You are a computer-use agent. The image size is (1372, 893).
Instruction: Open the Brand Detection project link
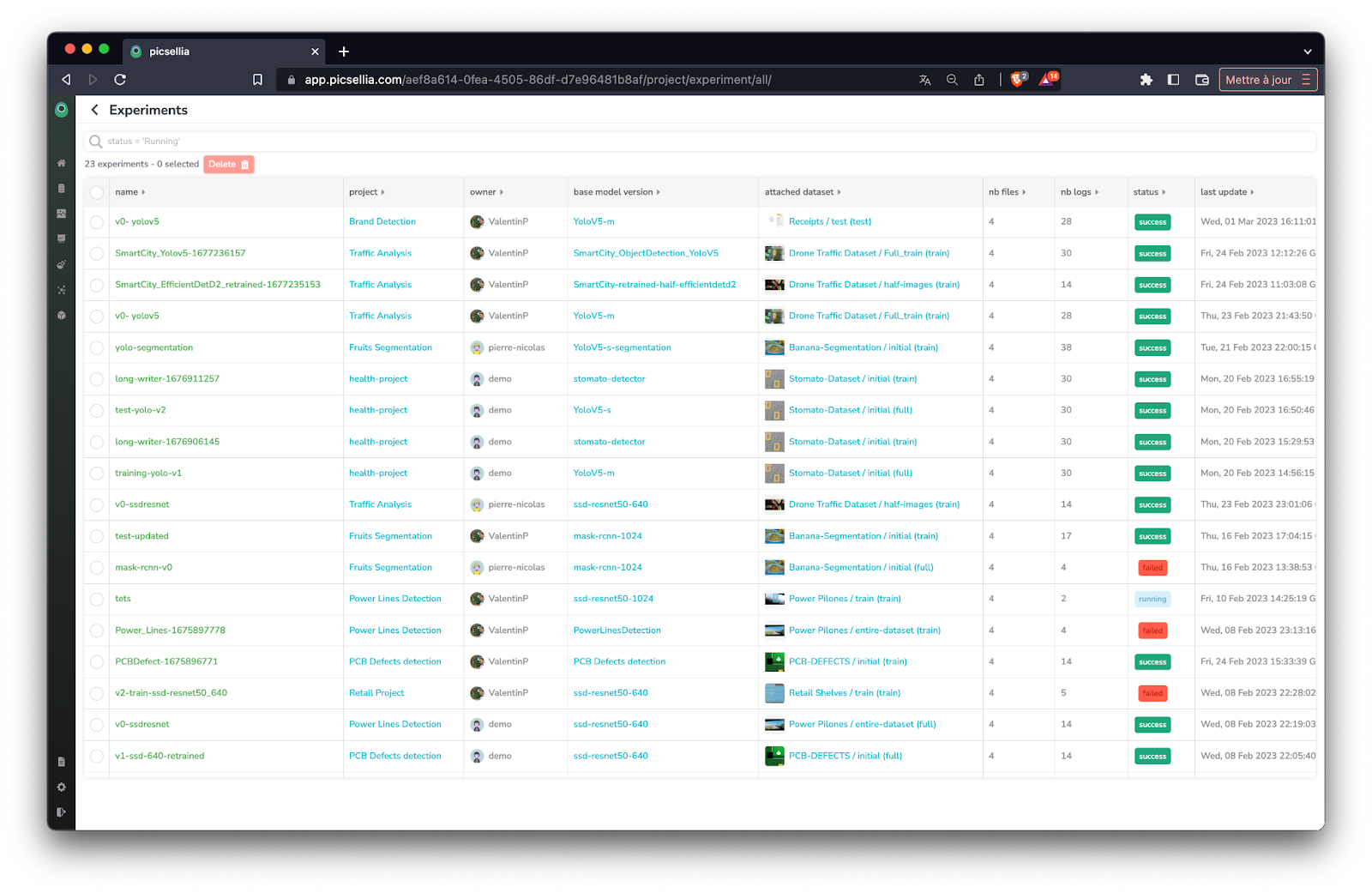(382, 222)
